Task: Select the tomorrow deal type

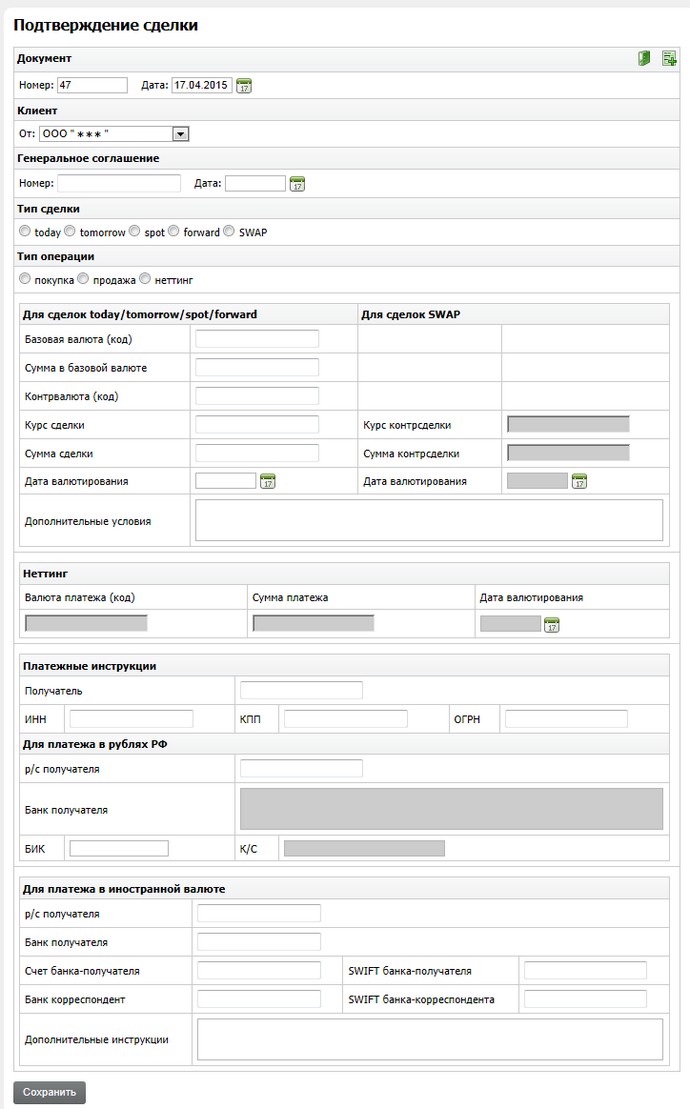Action: (x=70, y=231)
